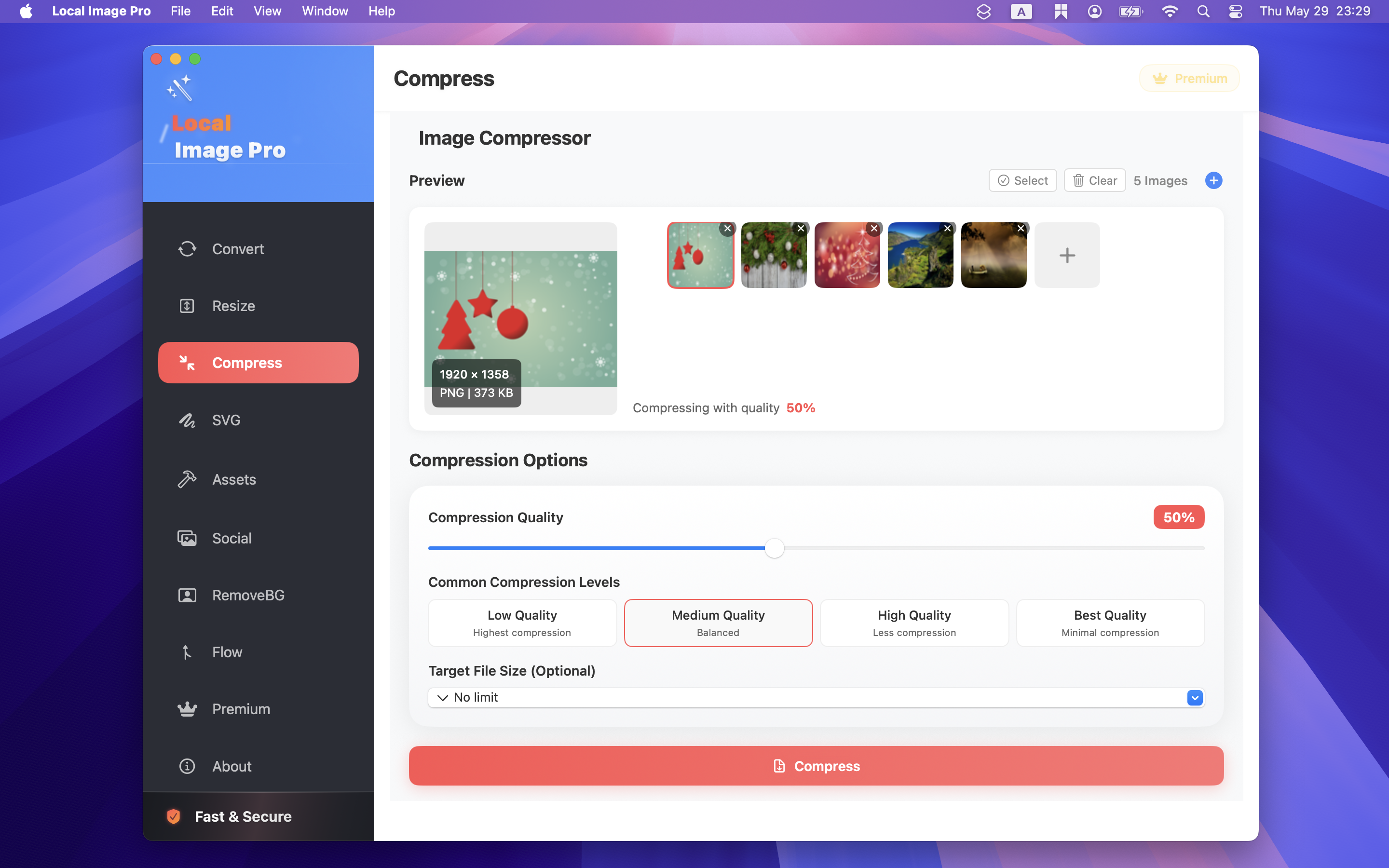Open the Help menu

click(x=381, y=12)
